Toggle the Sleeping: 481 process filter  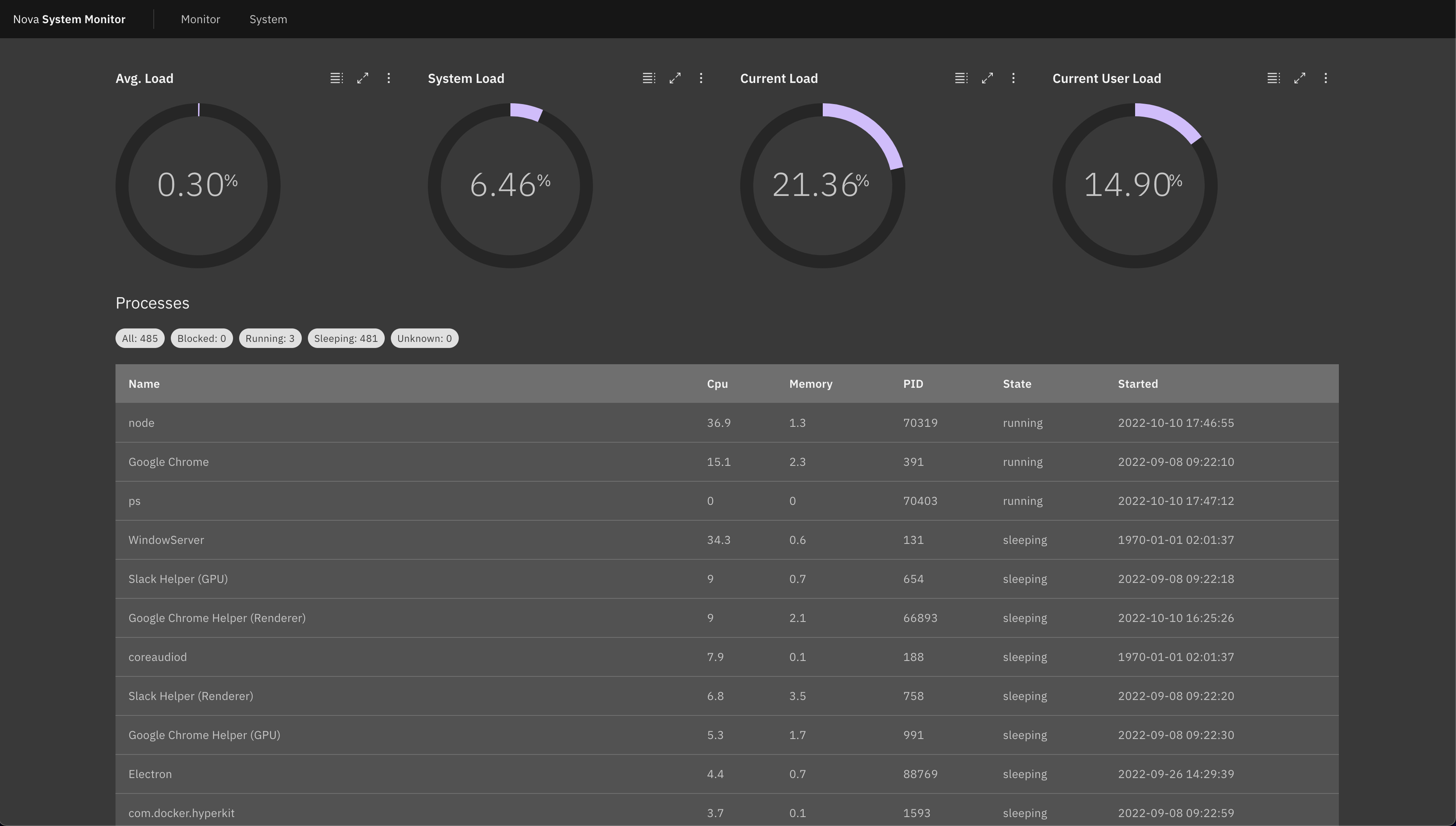click(346, 338)
